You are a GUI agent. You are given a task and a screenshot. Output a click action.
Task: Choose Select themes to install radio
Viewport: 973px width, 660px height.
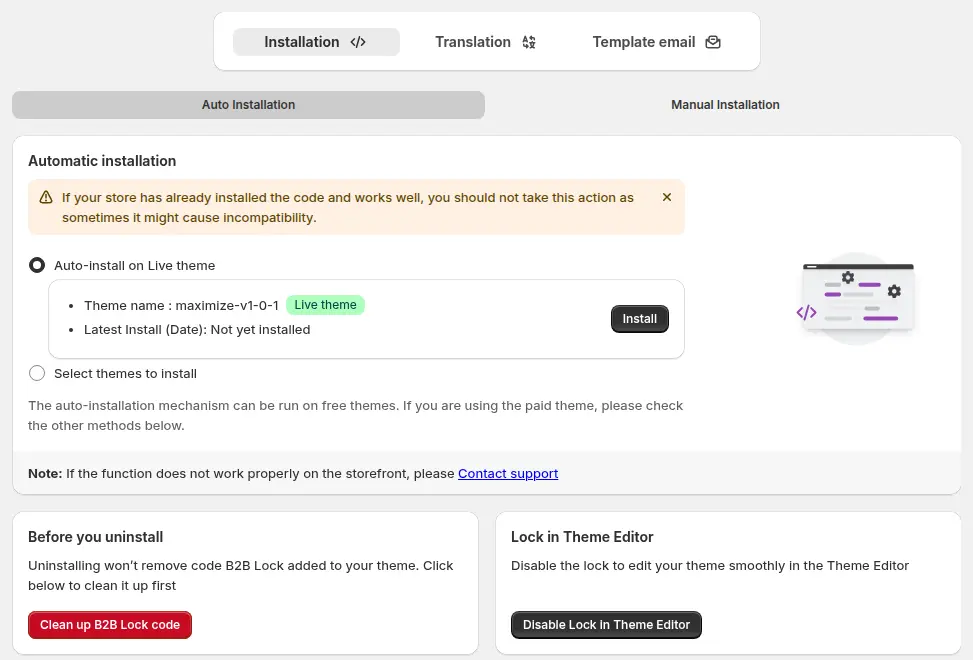[37, 373]
